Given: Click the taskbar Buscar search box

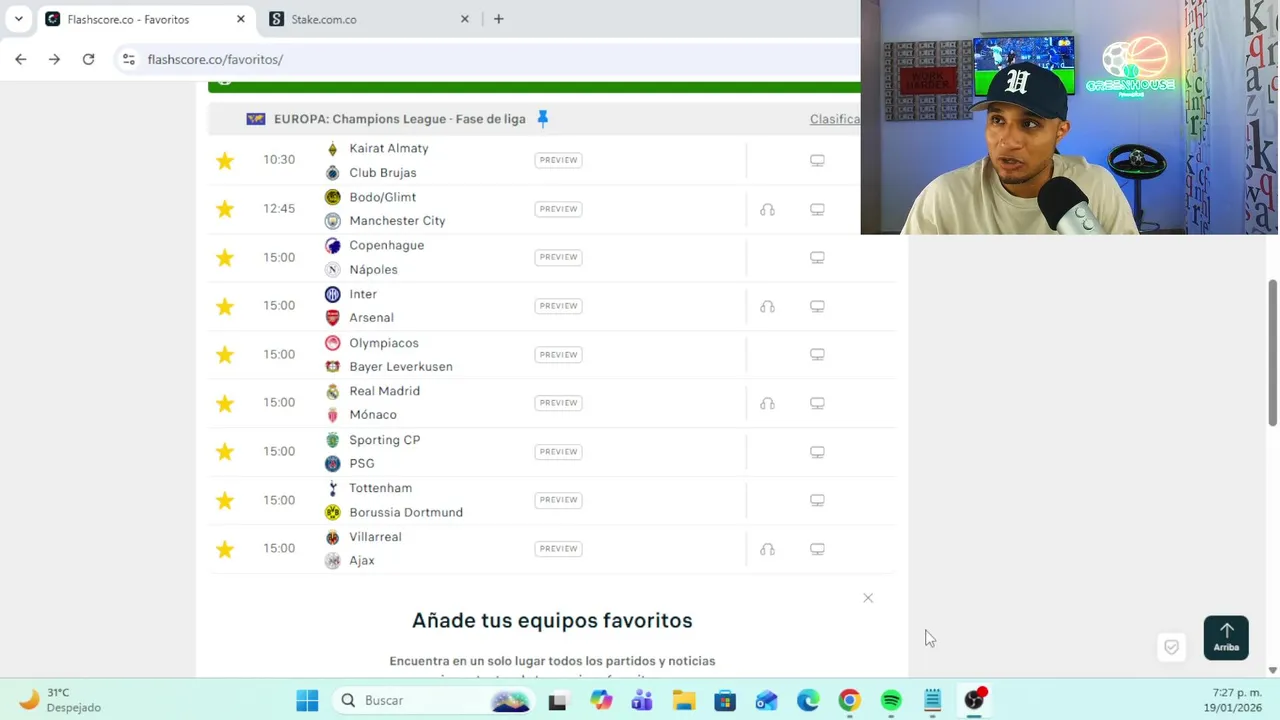Looking at the screenshot, I should pyautogui.click(x=433, y=700).
